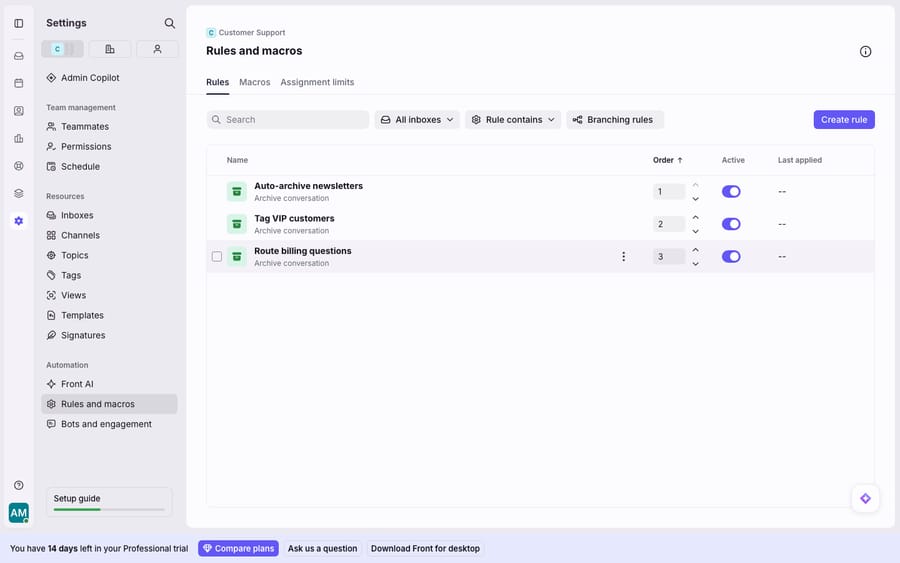Move Tag VIP customers down in order
The width and height of the screenshot is (900, 563).
tap(695, 231)
